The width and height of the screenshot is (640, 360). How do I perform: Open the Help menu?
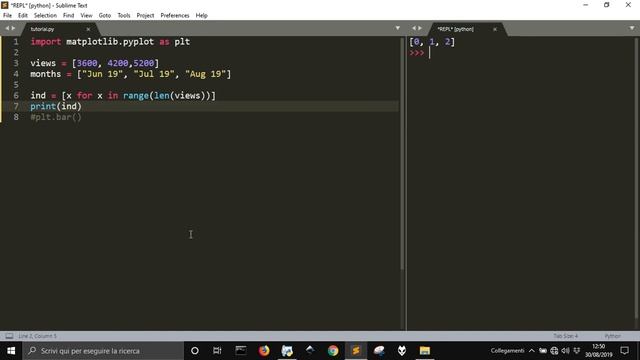[x=202, y=16]
